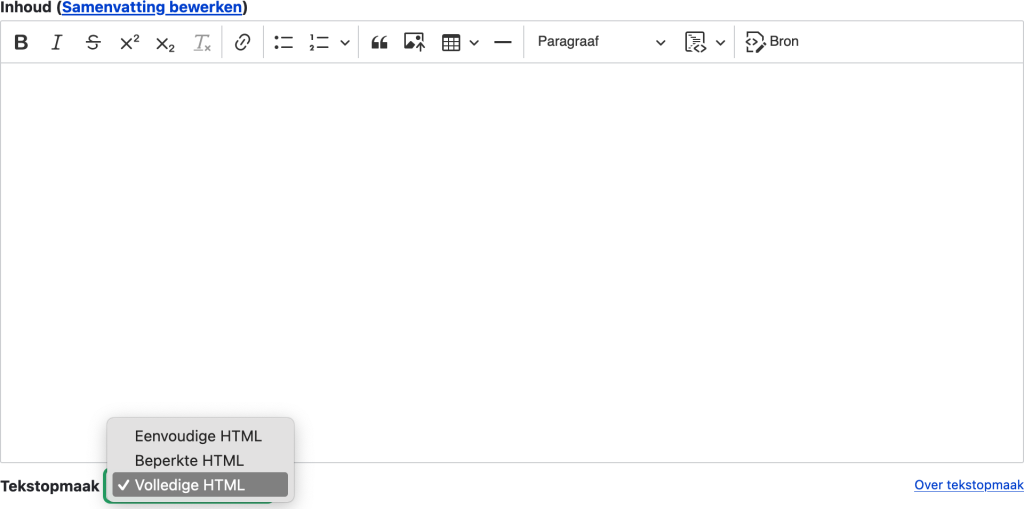1024x509 pixels.
Task: Insert a numbered list
Action: (x=319, y=42)
